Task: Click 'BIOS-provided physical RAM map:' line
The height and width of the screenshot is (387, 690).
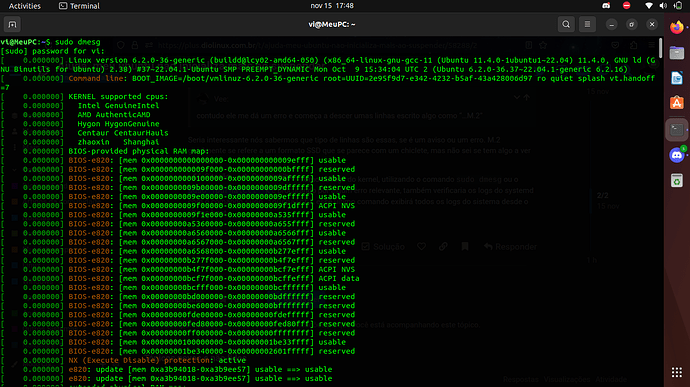Action: (139, 151)
